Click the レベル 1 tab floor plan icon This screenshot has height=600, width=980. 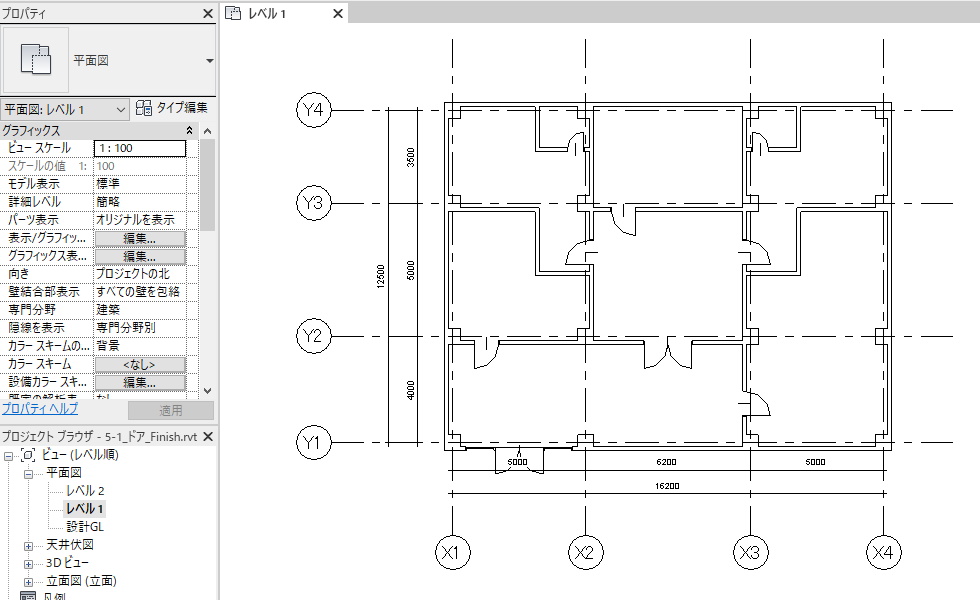pos(233,13)
